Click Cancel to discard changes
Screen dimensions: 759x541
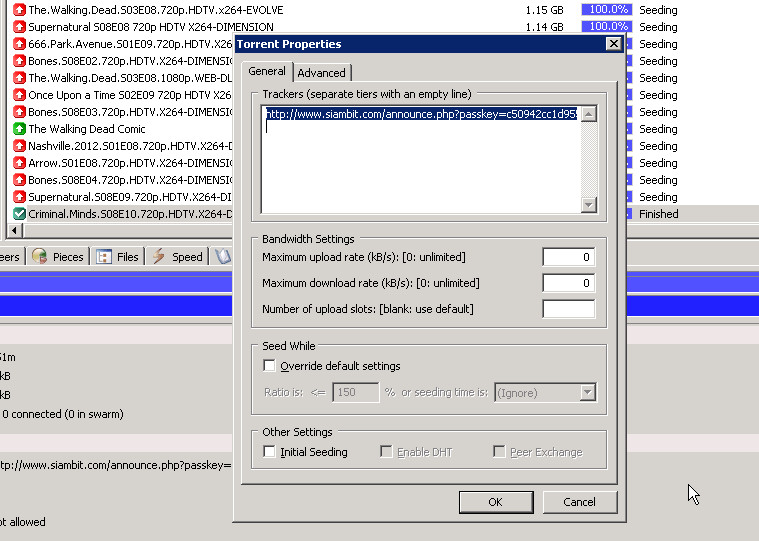coord(579,502)
